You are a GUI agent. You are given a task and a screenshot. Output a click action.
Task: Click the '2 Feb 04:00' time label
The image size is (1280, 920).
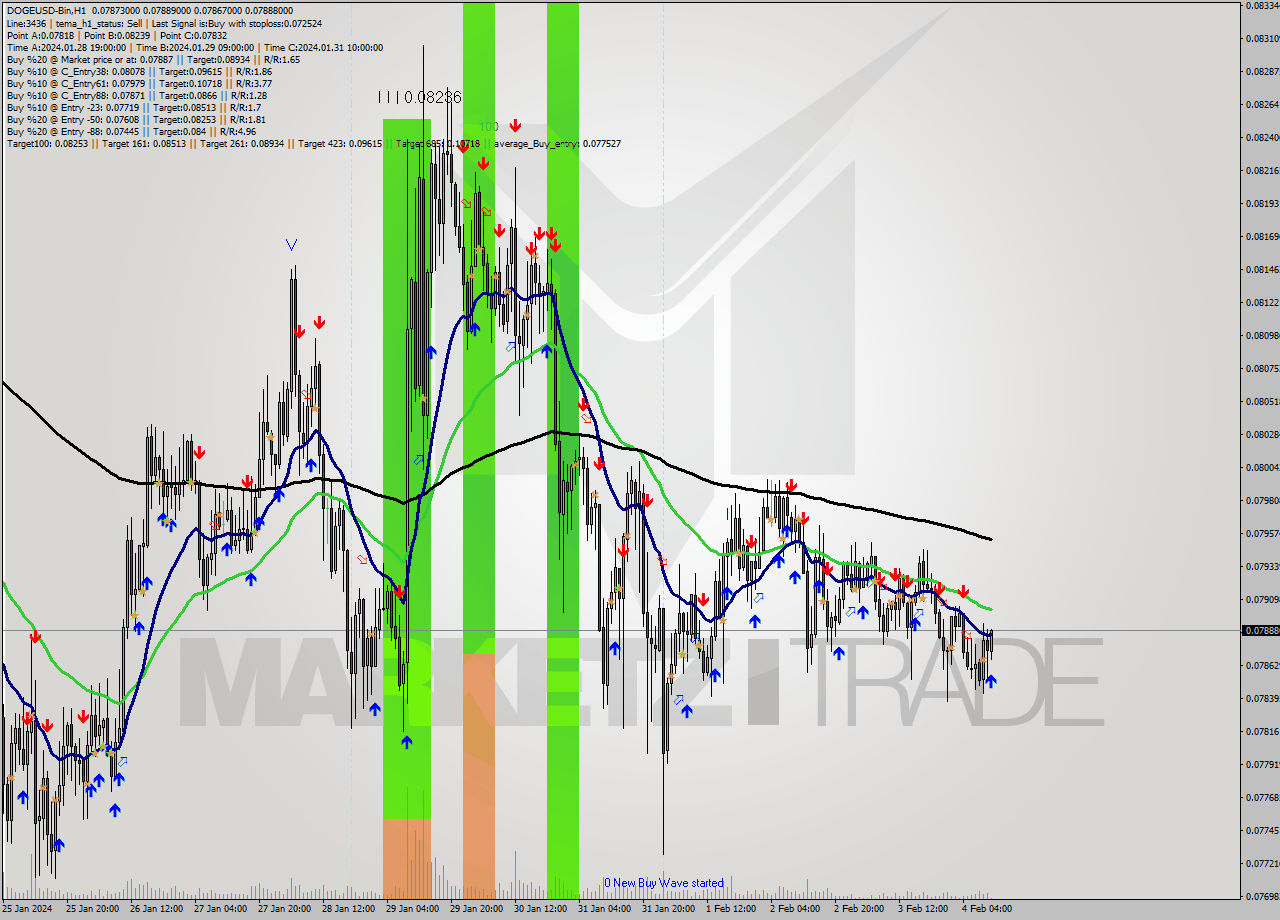point(795,909)
